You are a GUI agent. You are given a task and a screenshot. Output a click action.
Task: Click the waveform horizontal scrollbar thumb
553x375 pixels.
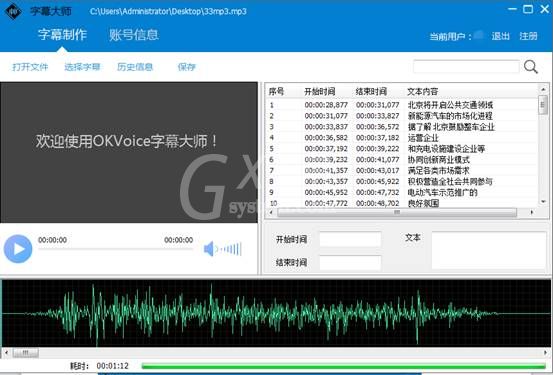click(x=26, y=352)
